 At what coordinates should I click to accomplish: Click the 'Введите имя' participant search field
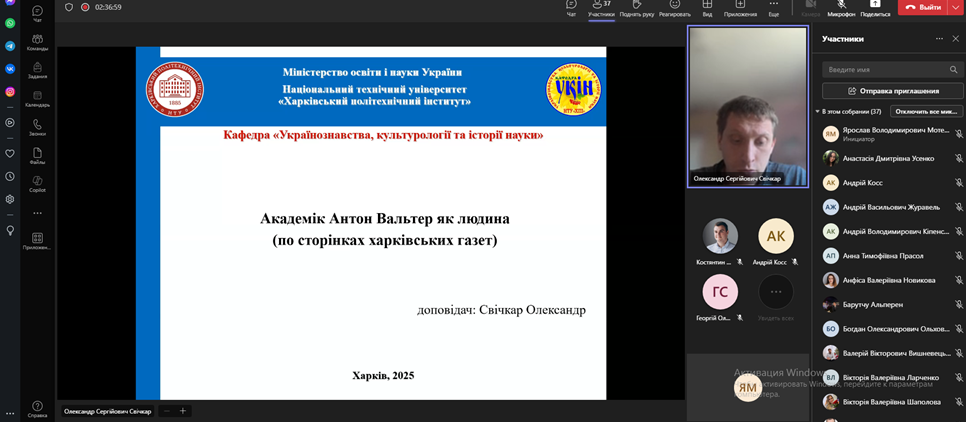(885, 70)
